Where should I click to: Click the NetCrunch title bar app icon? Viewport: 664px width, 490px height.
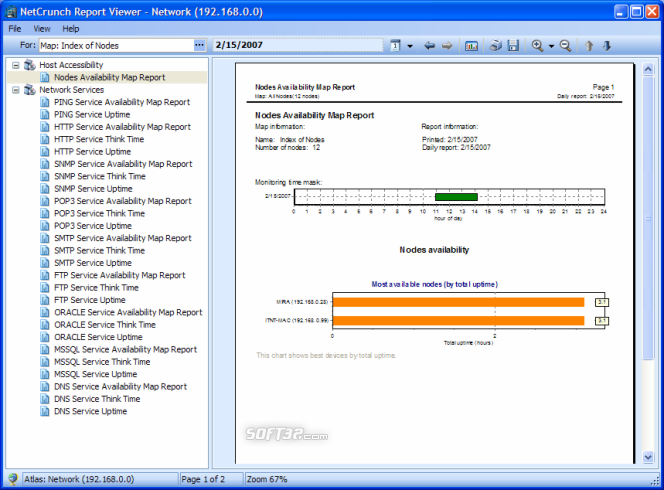click(11, 12)
